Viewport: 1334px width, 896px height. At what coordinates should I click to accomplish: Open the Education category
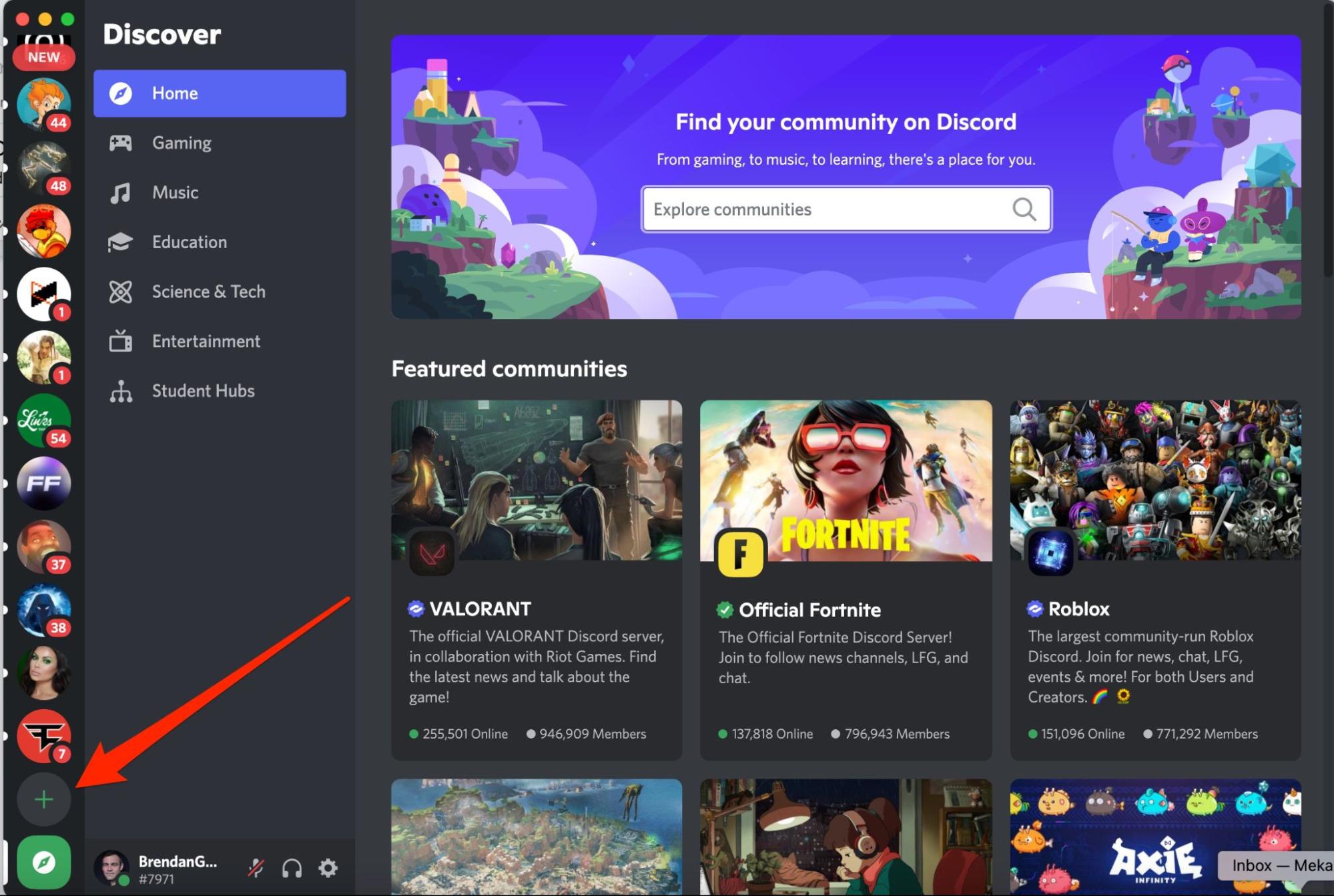[x=190, y=242]
